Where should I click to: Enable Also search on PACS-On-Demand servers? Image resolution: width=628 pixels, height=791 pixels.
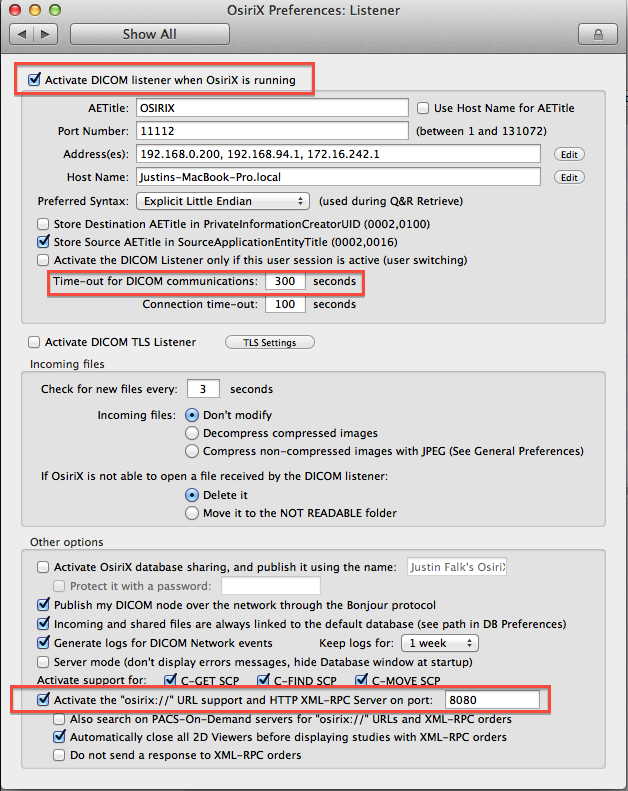(60, 719)
